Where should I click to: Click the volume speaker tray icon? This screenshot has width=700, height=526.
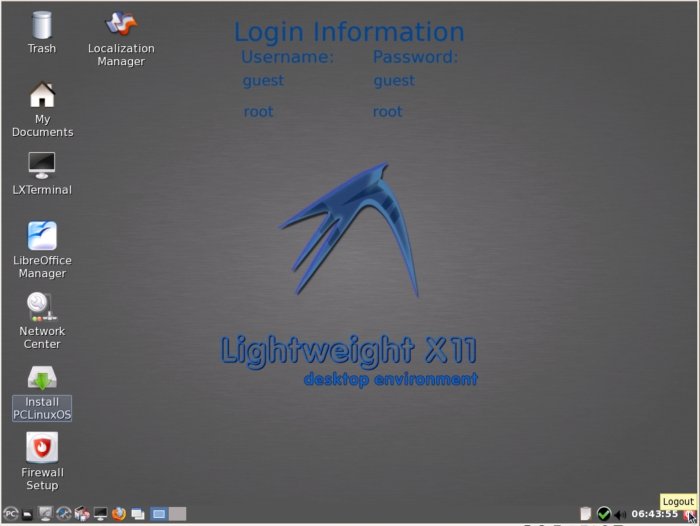coord(620,514)
